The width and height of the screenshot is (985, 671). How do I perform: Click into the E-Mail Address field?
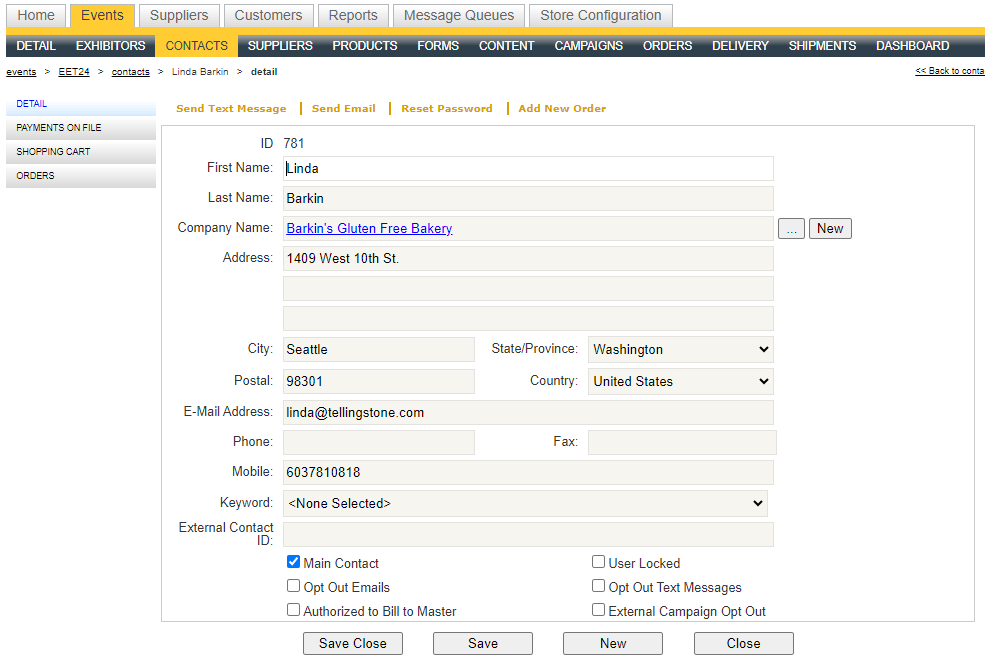click(528, 413)
